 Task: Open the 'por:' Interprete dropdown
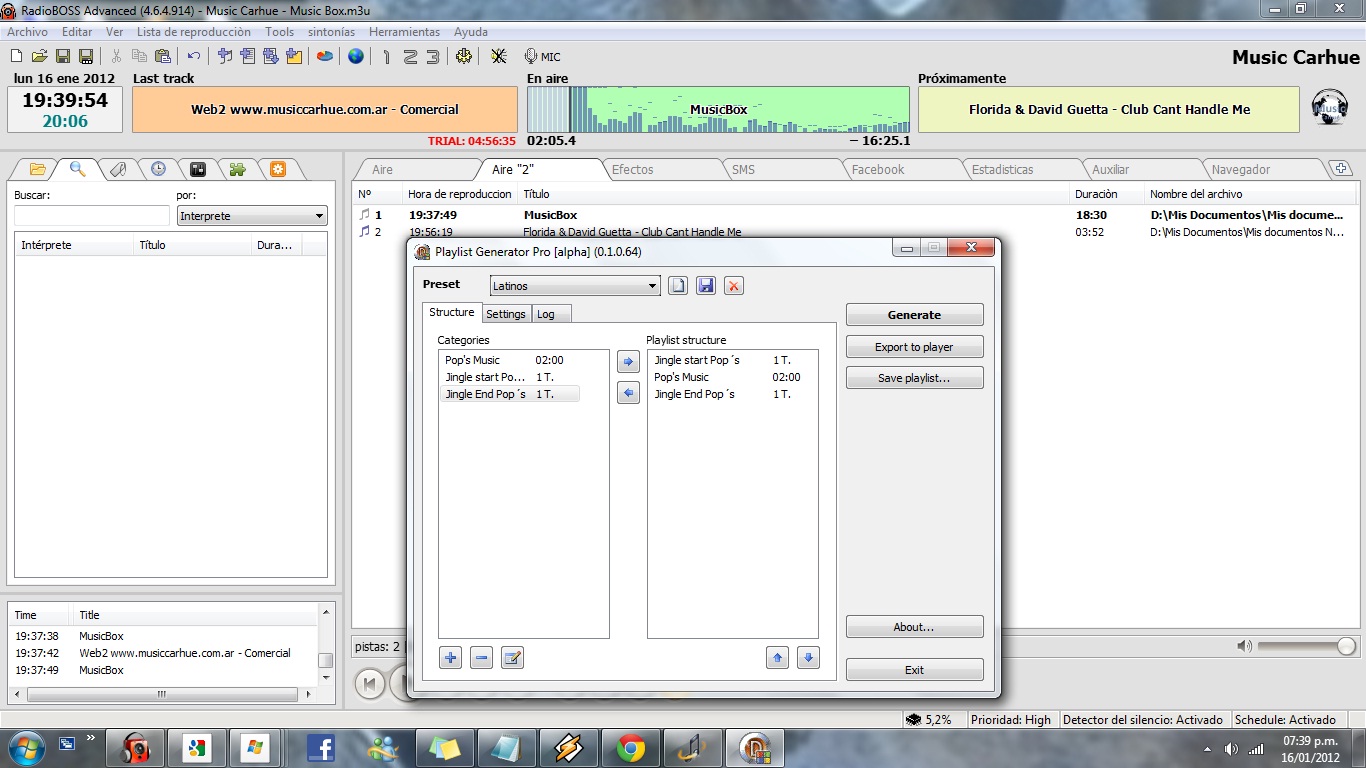coord(252,216)
